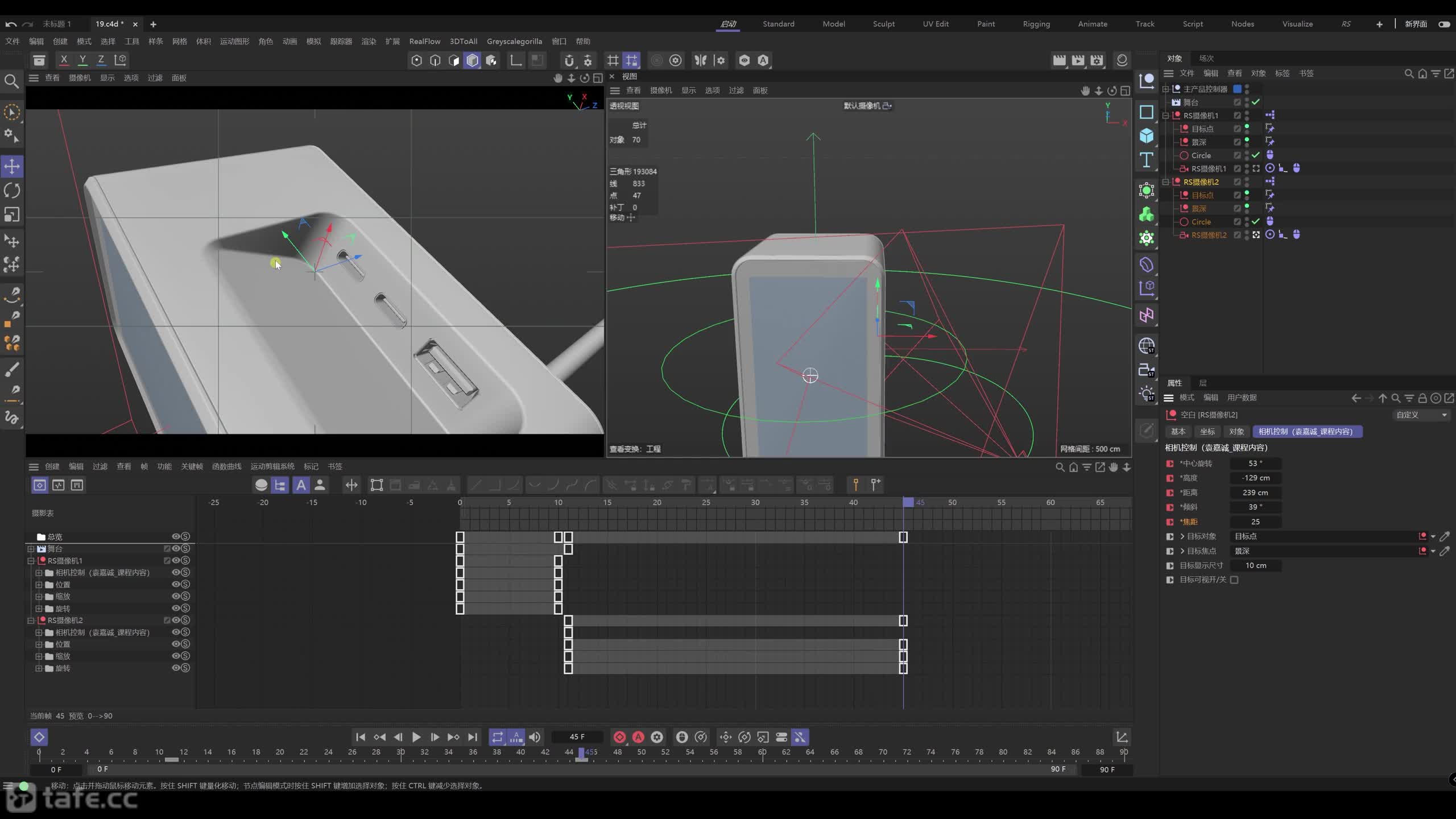Viewport: 1456px width, 819px height.
Task: Toggle visibility eye for 舞台 timeline row
Action: pos(176,549)
